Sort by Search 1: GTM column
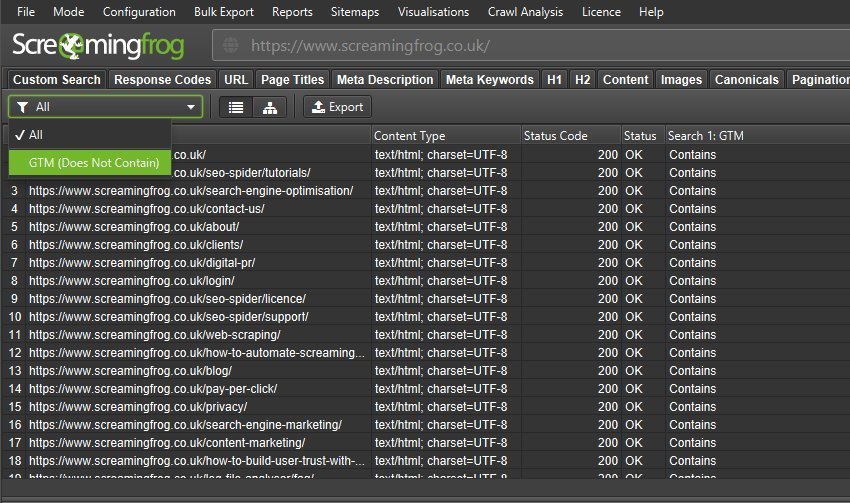 [x=706, y=136]
